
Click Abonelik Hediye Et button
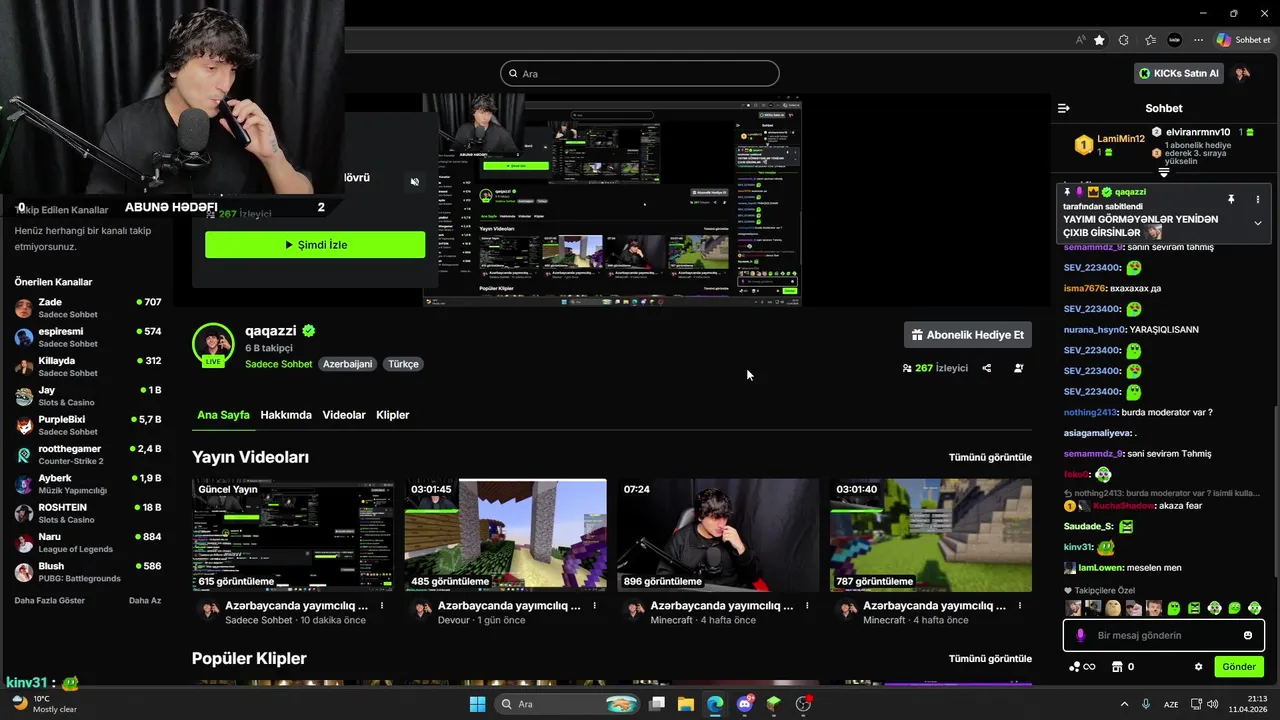point(967,335)
